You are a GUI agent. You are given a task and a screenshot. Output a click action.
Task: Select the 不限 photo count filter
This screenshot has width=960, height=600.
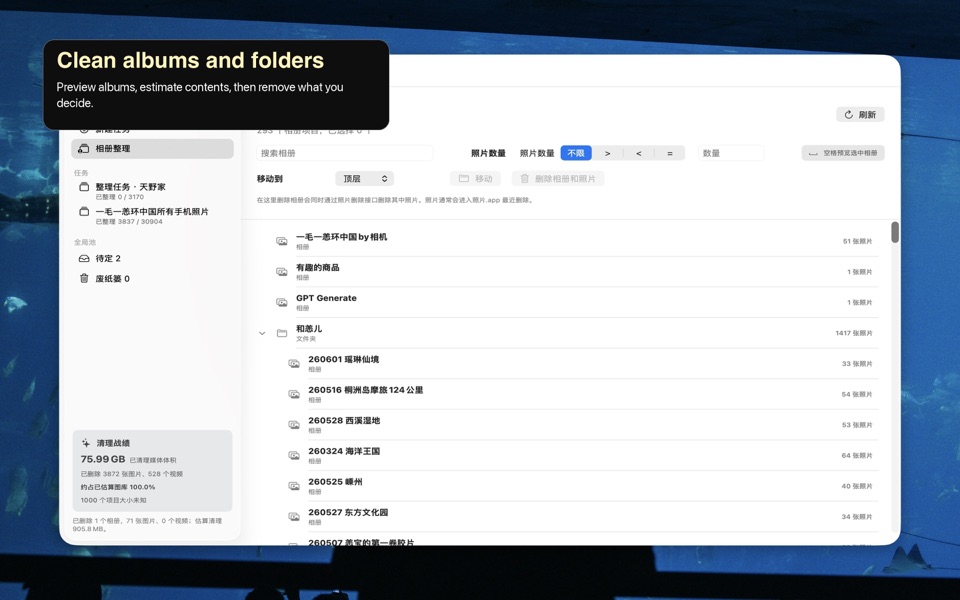click(576, 153)
